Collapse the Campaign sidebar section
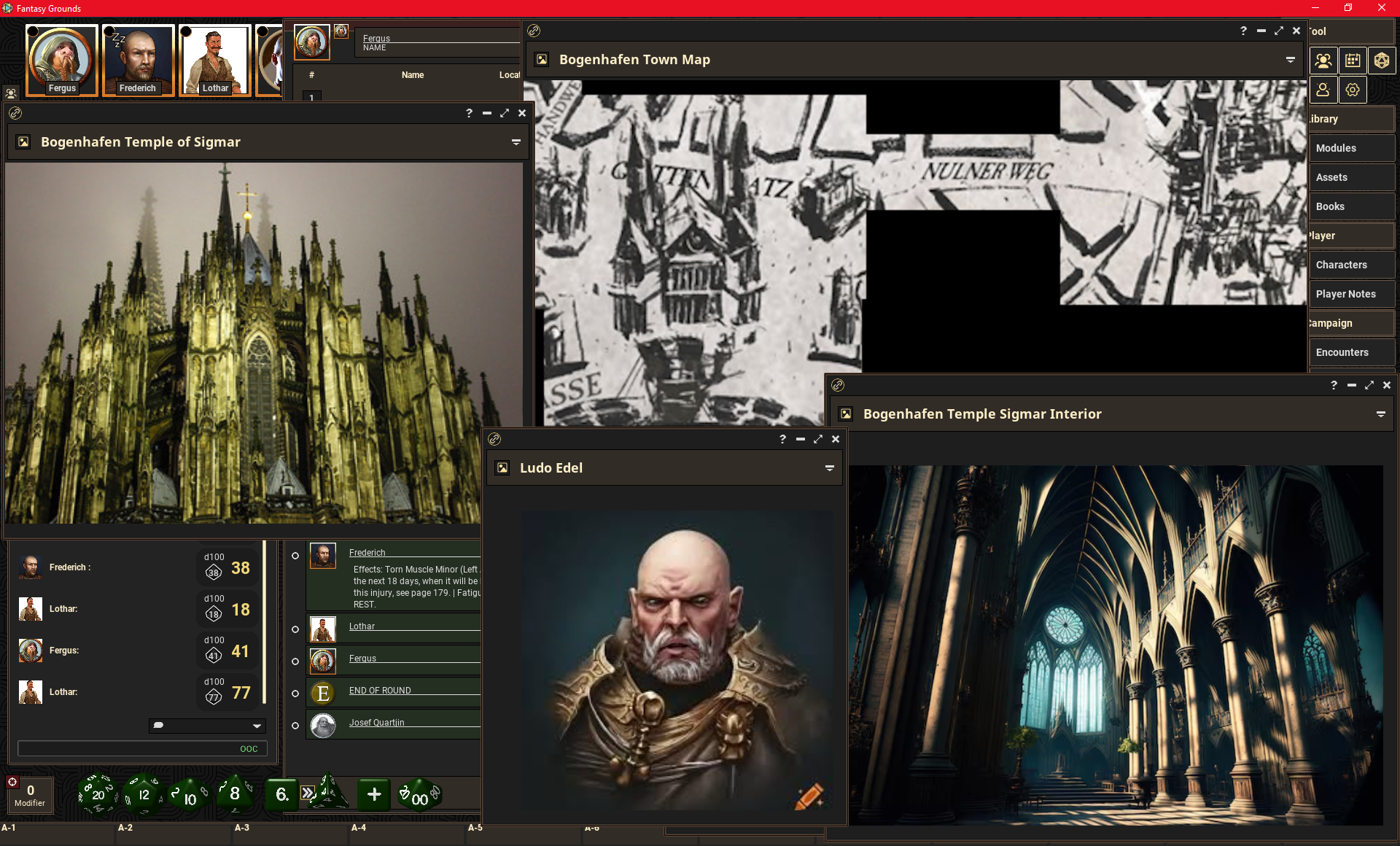Screen dimensions: 1400x846 click(1351, 323)
